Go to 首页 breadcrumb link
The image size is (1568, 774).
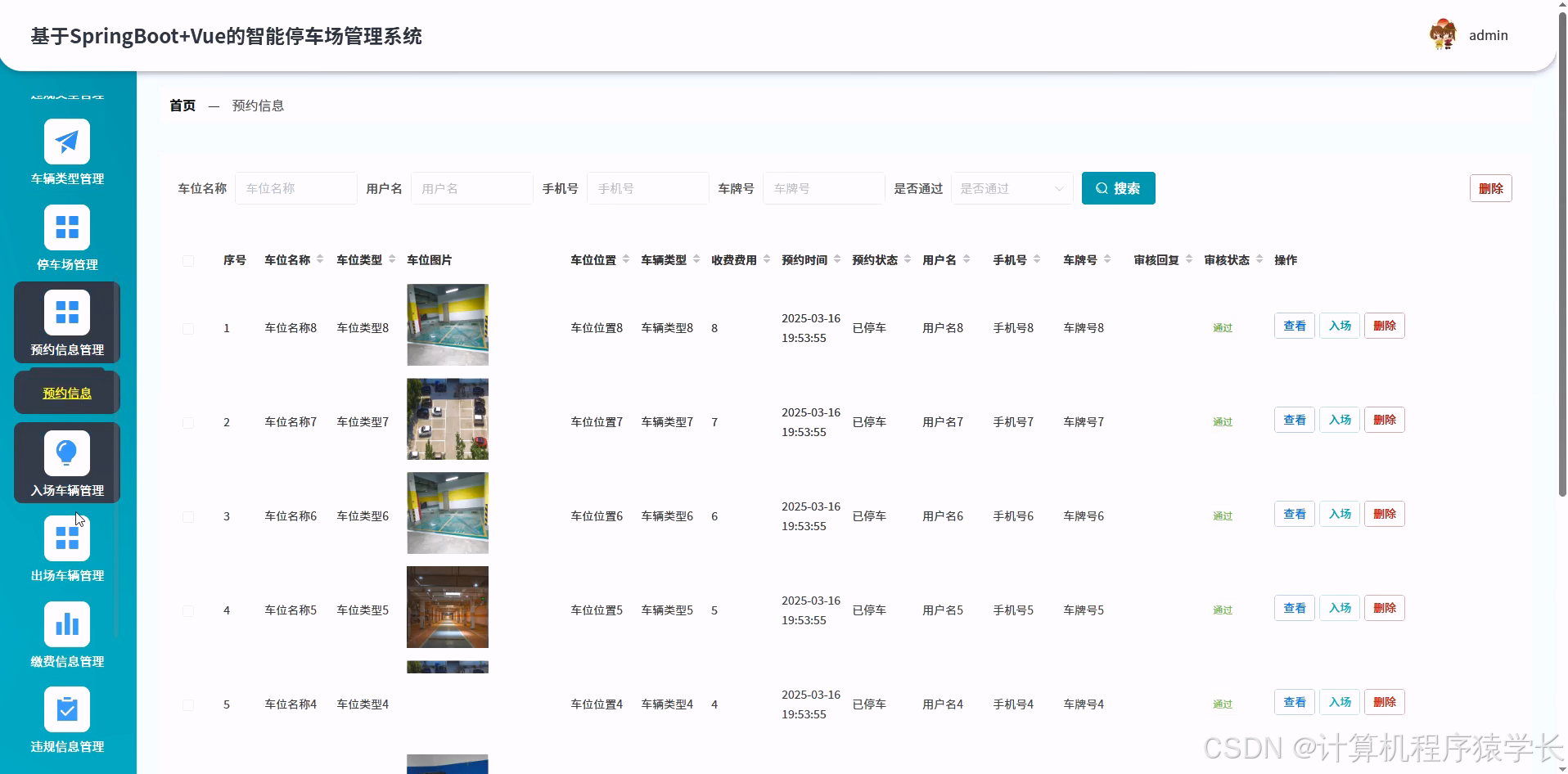(x=182, y=106)
